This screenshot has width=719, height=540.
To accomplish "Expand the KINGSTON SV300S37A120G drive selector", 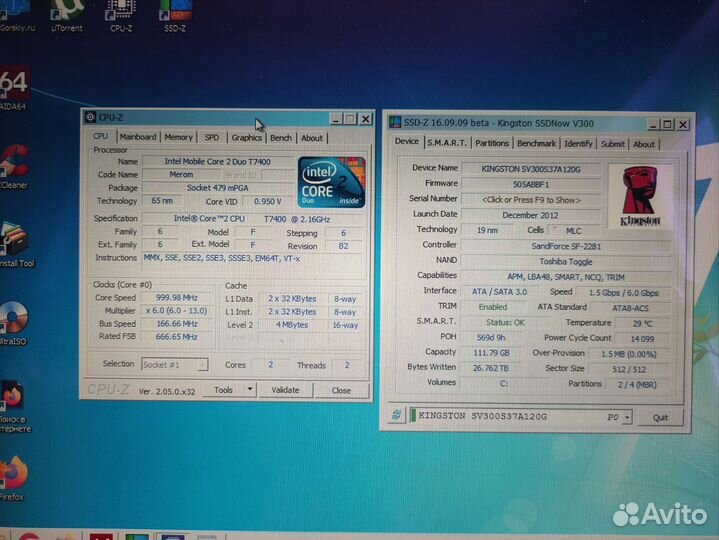I will click(x=627, y=417).
